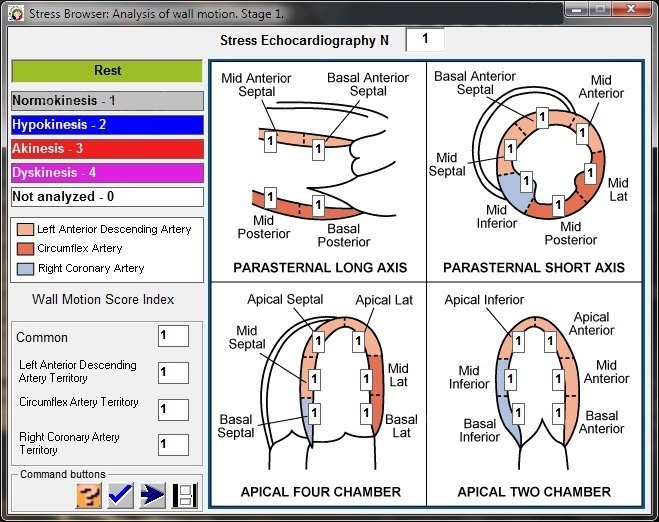Select the red Akinesis - 3 score

pyautogui.click(x=107, y=149)
